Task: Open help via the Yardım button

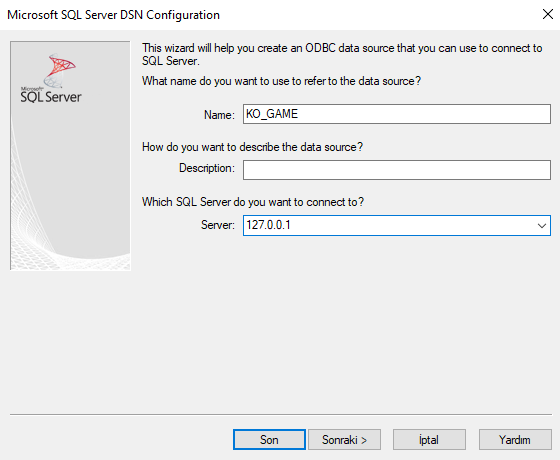Action: click(x=515, y=440)
